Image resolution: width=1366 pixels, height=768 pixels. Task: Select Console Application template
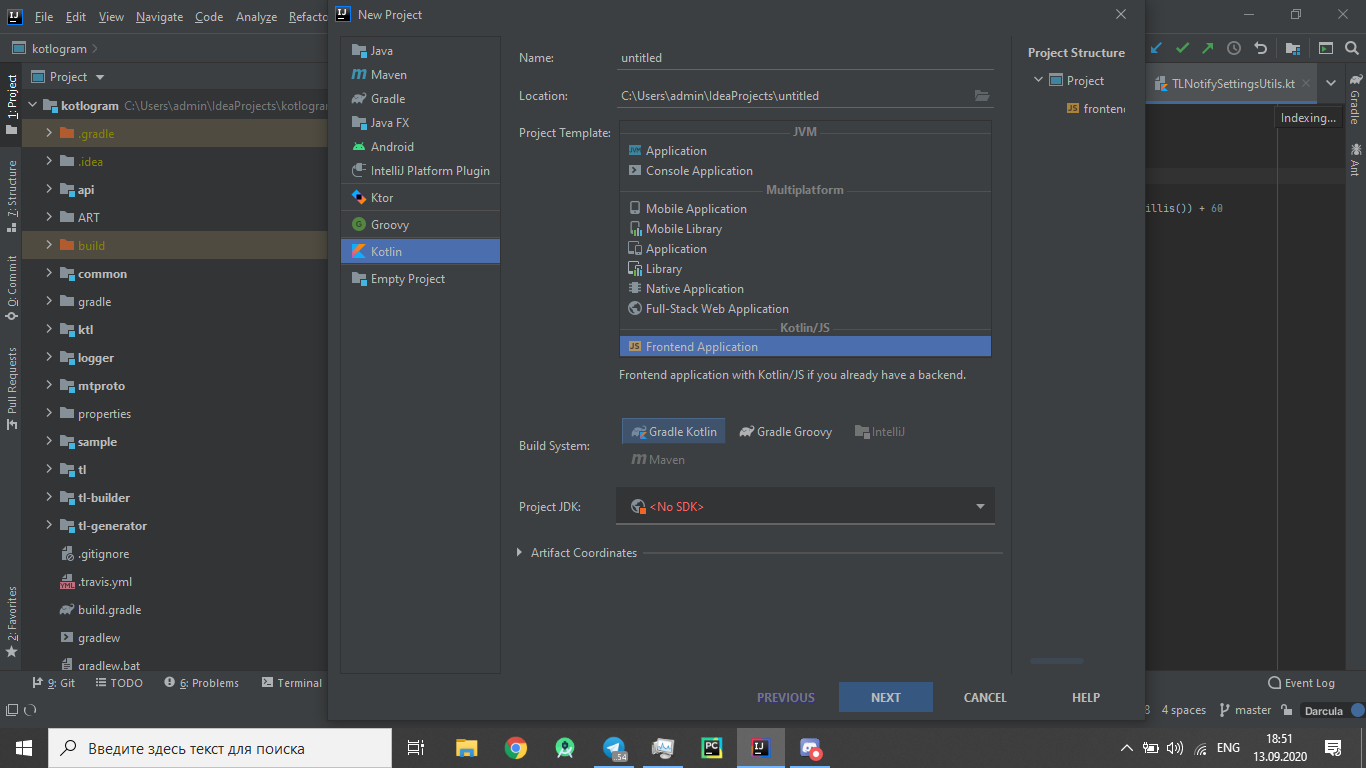pyautogui.click(x=805, y=171)
